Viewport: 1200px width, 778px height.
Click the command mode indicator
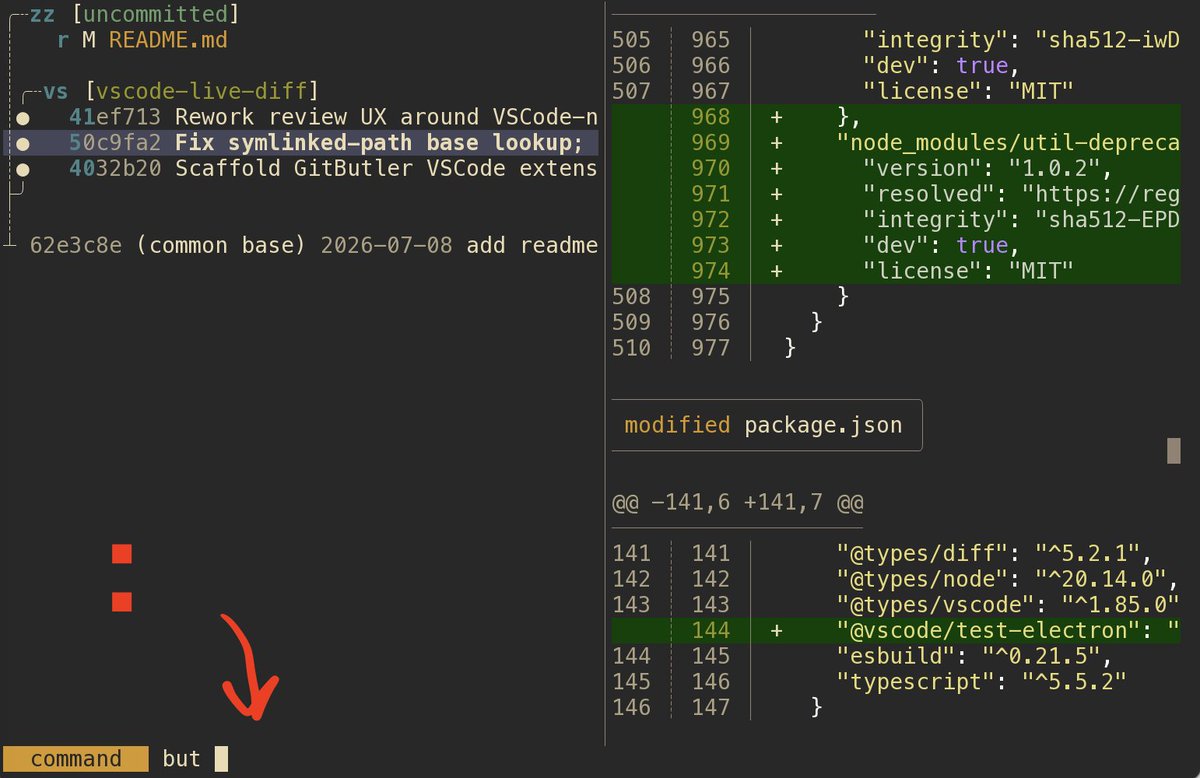[x=76, y=759]
